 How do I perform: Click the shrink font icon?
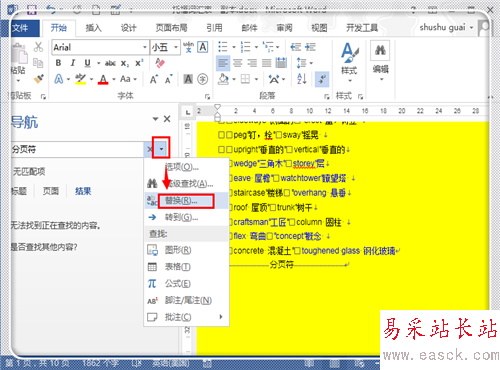[x=168, y=79]
